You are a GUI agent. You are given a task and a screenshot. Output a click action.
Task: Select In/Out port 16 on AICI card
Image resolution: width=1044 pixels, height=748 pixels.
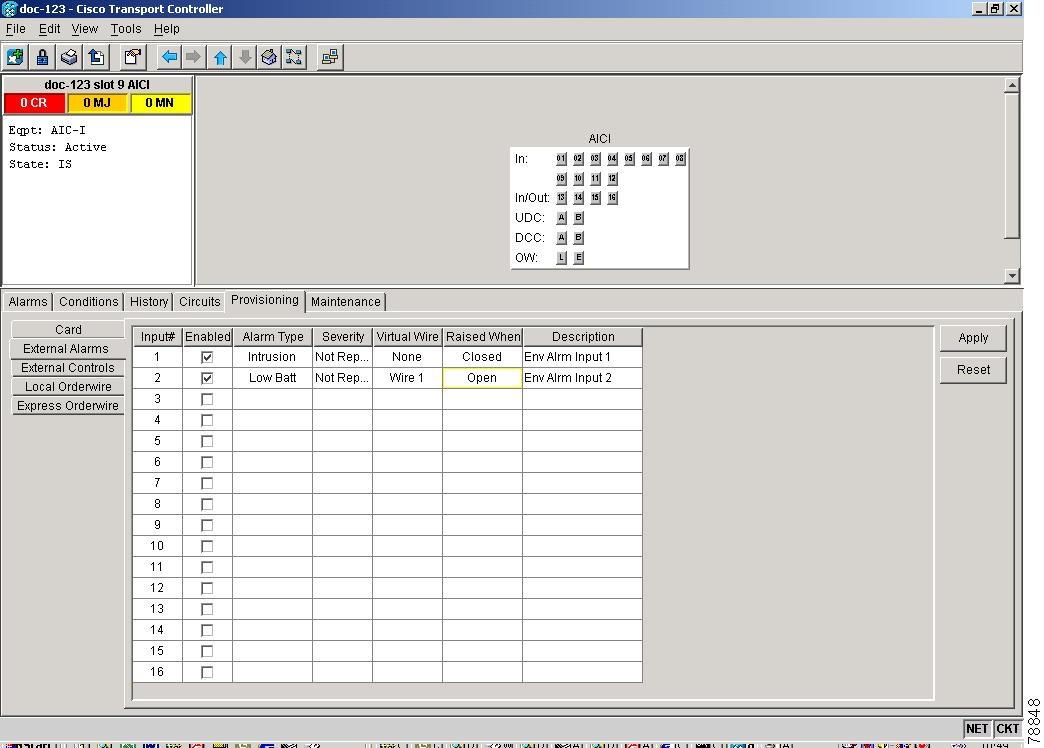(612, 198)
